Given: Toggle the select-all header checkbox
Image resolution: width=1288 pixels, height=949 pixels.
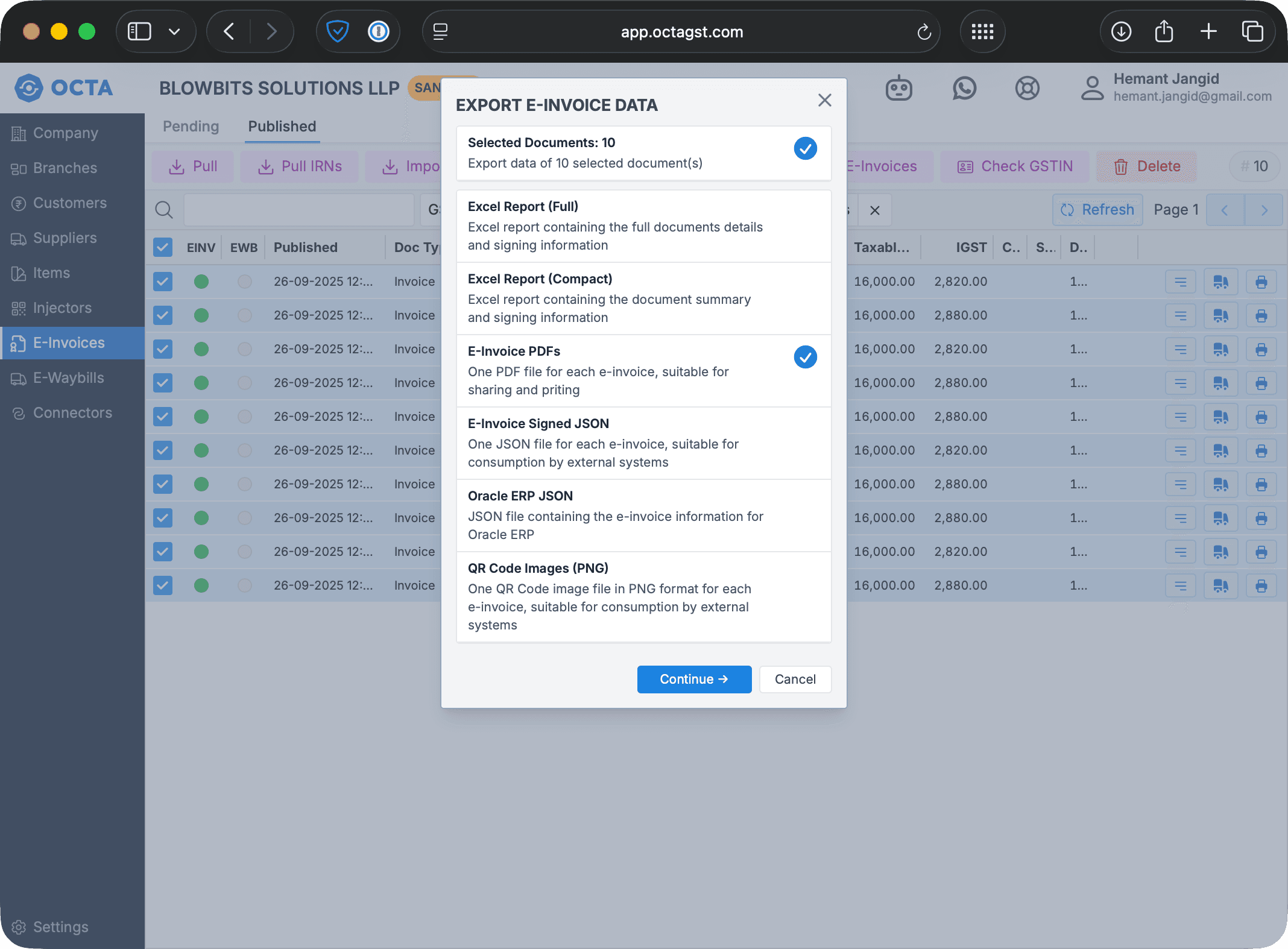Looking at the screenshot, I should click(163, 247).
